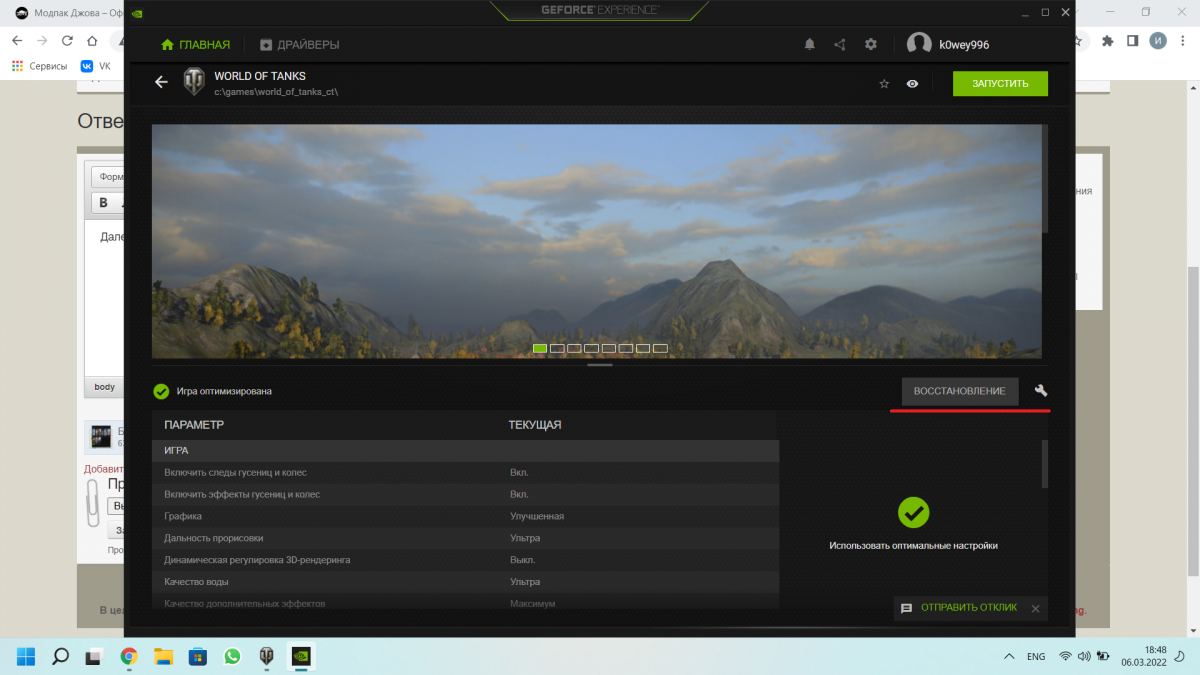
Task: Show hidden tray icons chevron
Action: pyautogui.click(x=1008, y=656)
